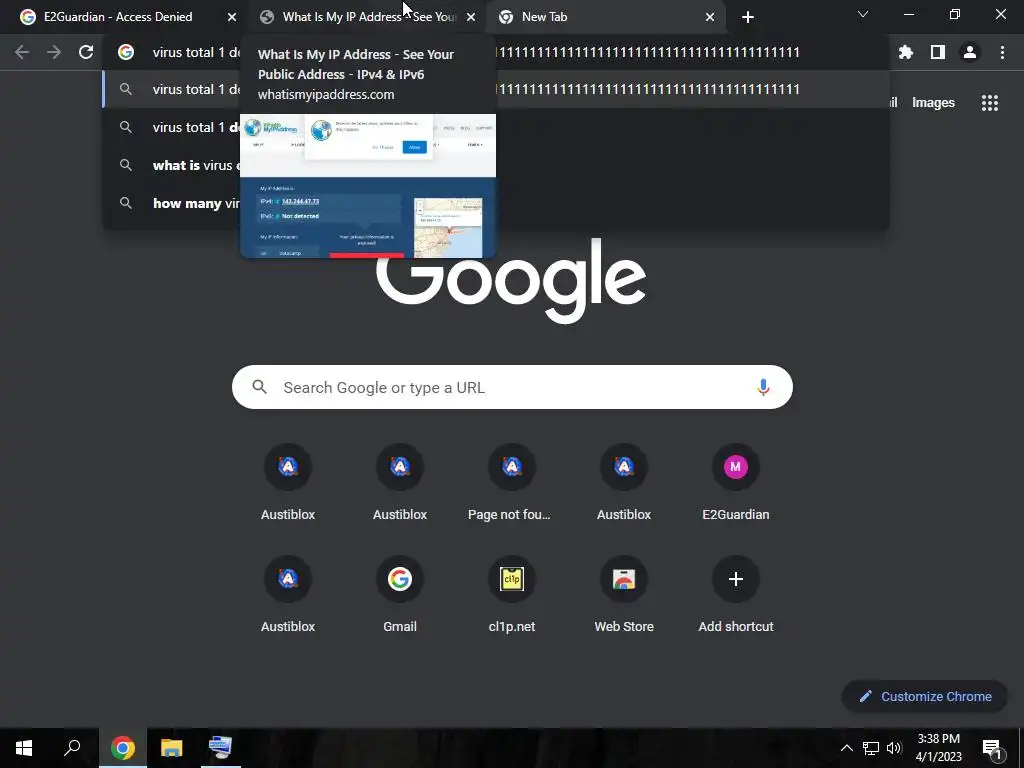The image size is (1024, 768).
Task: Open the Page not fou... shortcut
Action: [512, 483]
